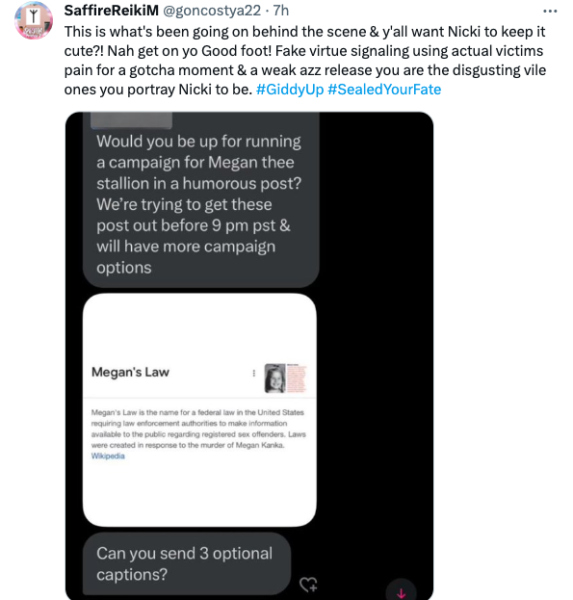Click the Megan's Law description paragraph
Screen dimensions: 573x600
198,429
